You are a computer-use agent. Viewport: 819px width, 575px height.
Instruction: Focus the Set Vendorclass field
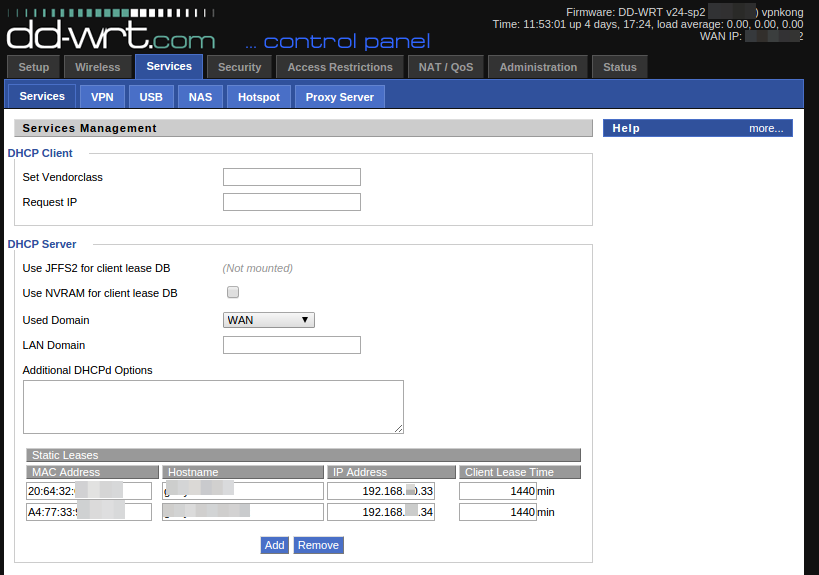(x=291, y=177)
